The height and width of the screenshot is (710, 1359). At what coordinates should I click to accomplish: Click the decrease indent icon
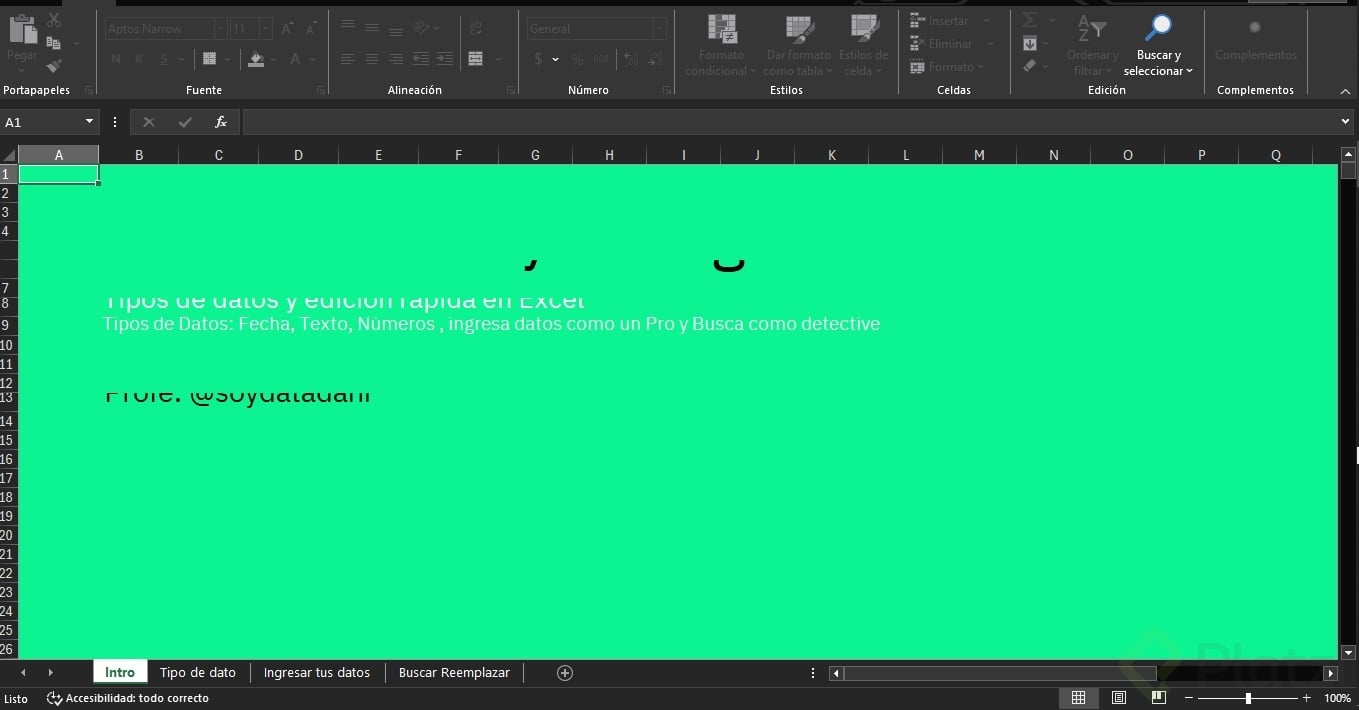pyautogui.click(x=421, y=59)
